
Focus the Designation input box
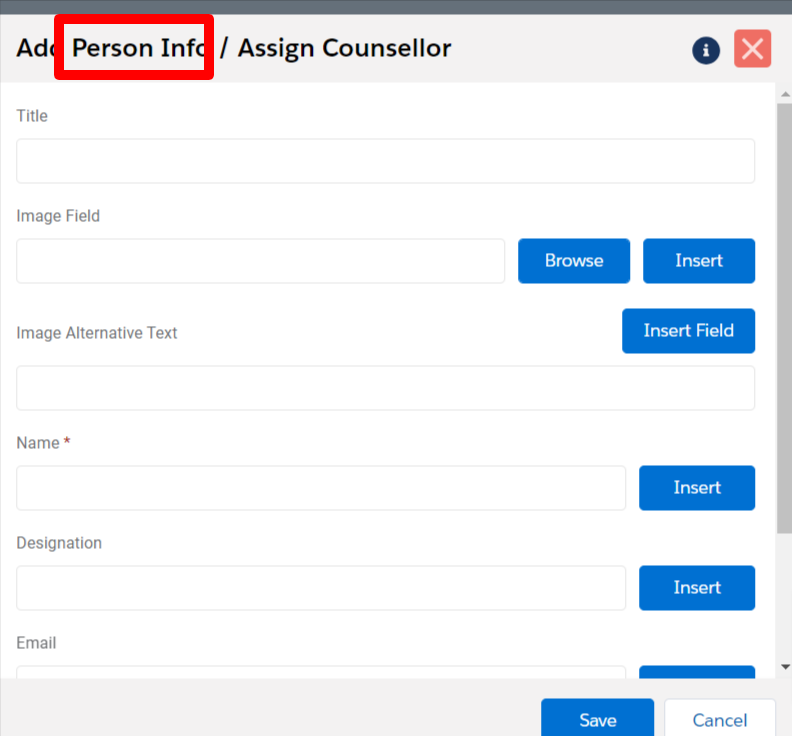pyautogui.click(x=320, y=588)
